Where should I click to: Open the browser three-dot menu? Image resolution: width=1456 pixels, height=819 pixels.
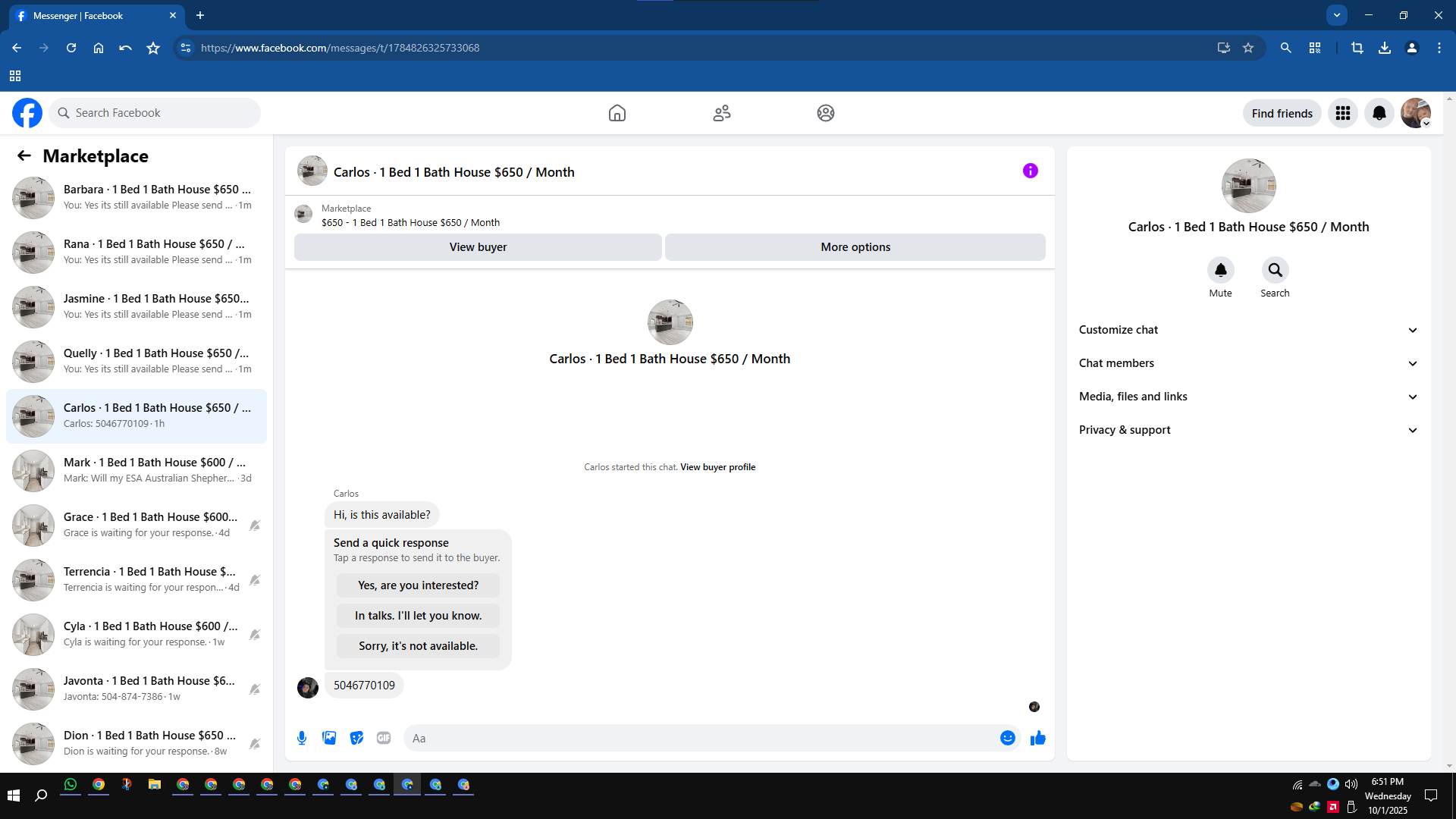[1439, 48]
